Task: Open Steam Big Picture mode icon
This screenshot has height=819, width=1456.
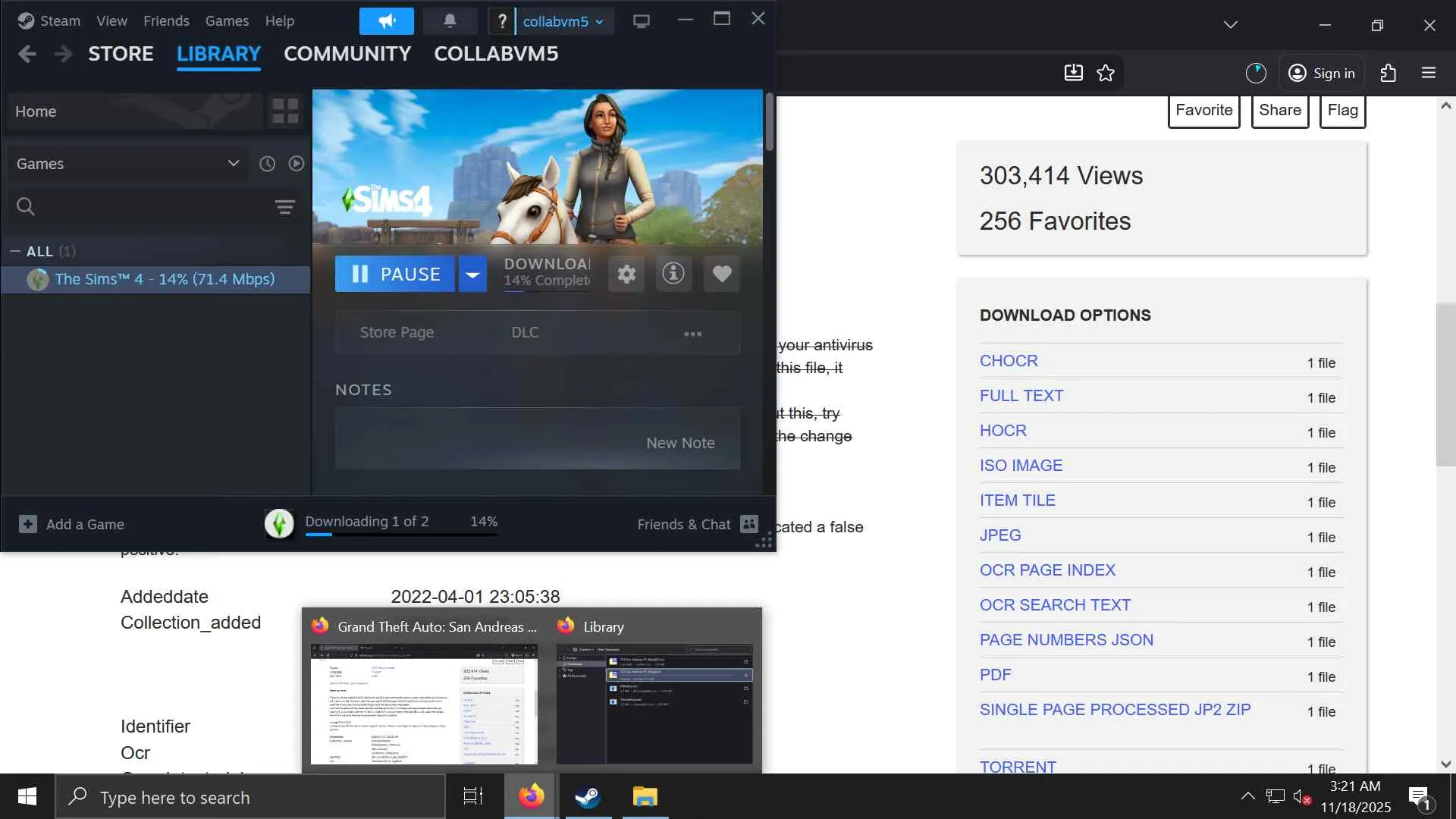Action: (x=642, y=21)
